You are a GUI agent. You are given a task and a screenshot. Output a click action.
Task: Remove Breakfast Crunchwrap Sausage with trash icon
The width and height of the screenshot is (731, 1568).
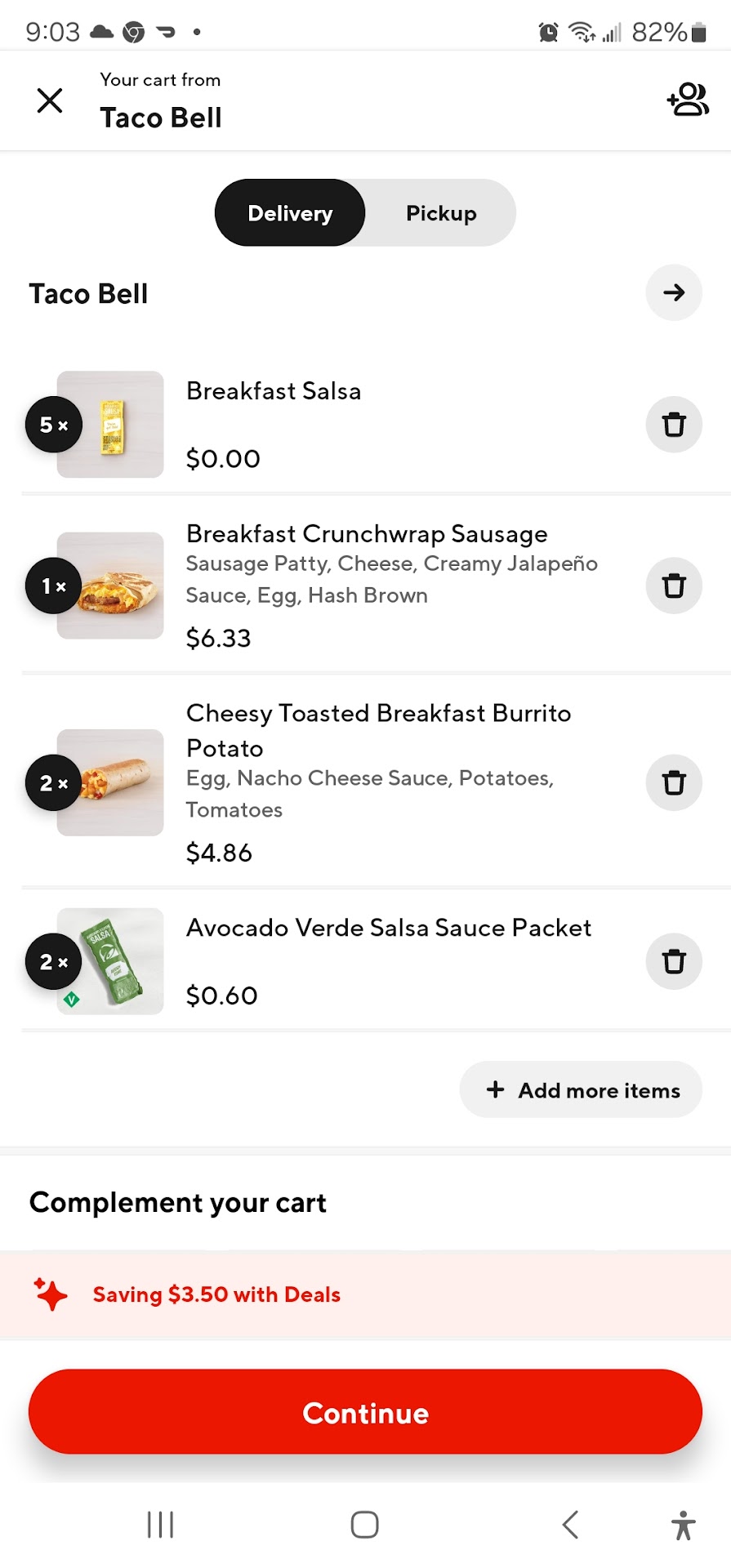674,586
